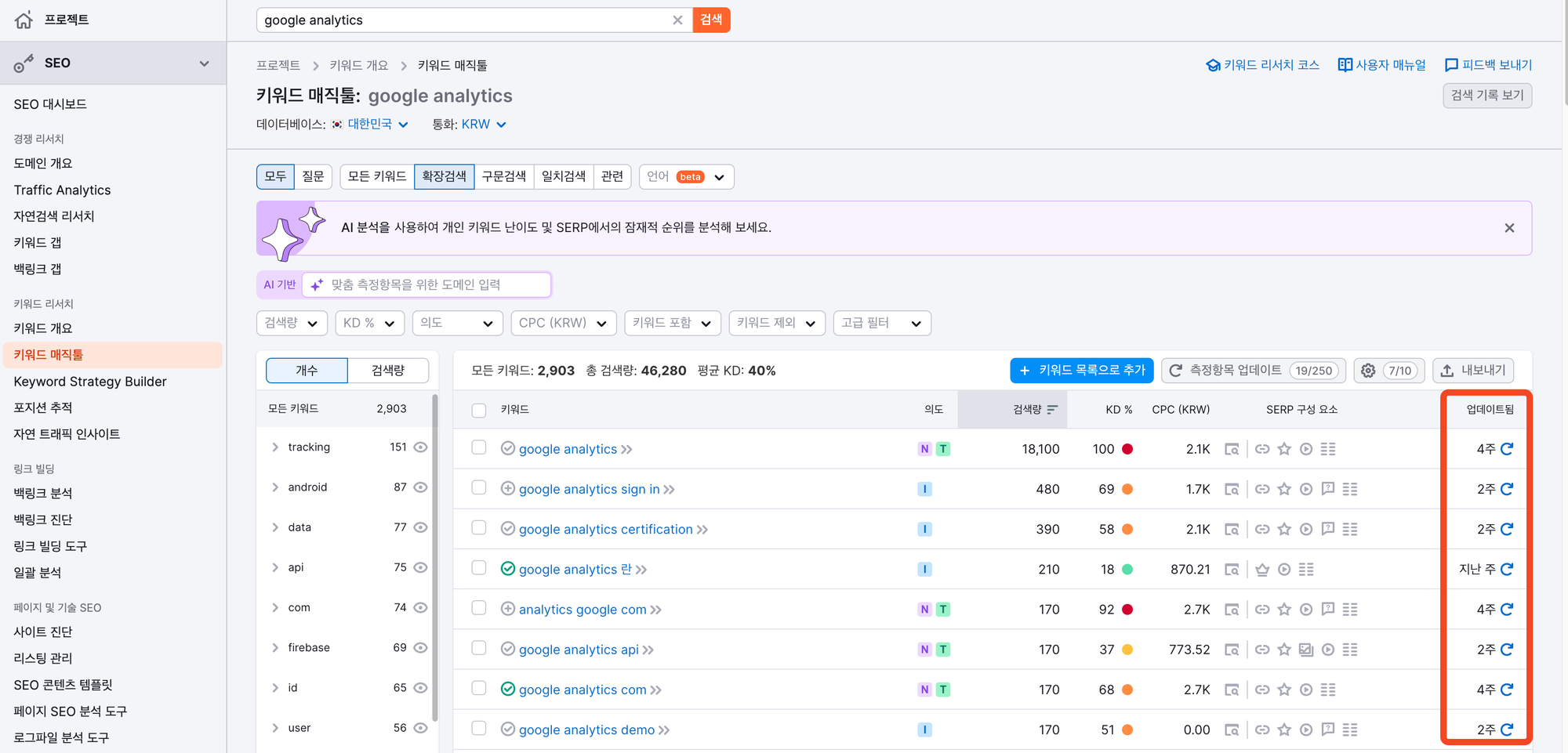Expand the tracking keyword group

pos(275,447)
